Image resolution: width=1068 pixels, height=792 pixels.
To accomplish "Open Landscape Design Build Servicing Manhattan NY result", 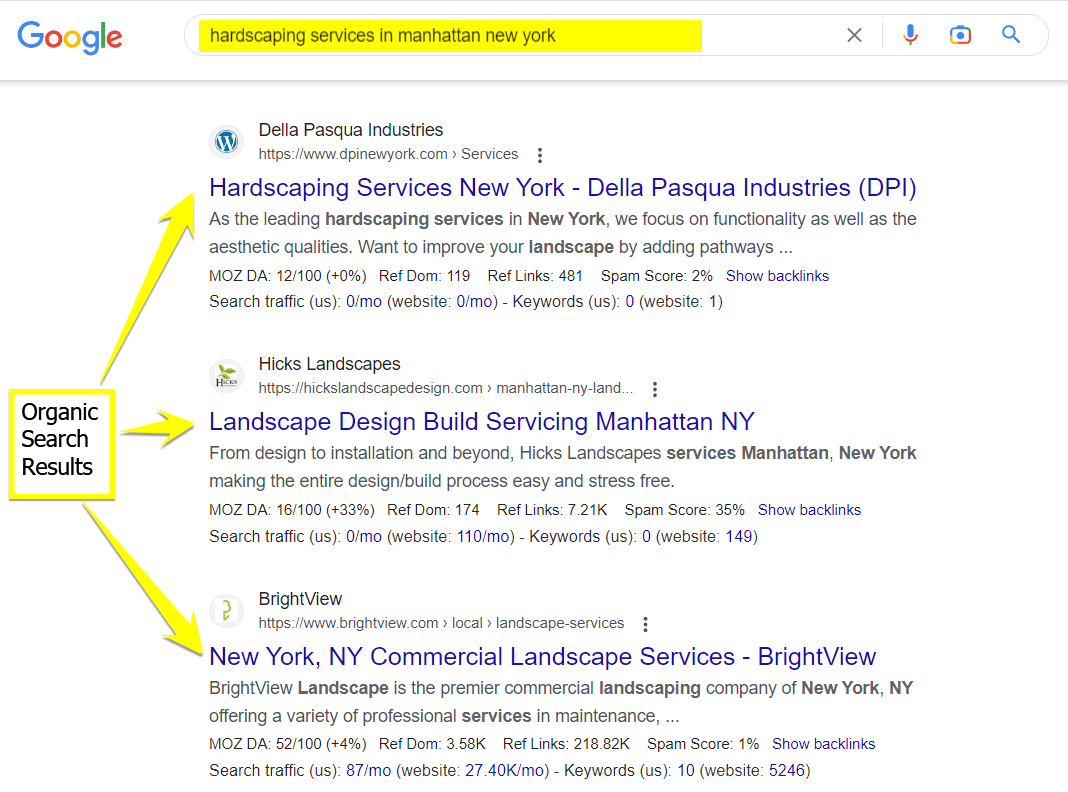I will tap(482, 422).
